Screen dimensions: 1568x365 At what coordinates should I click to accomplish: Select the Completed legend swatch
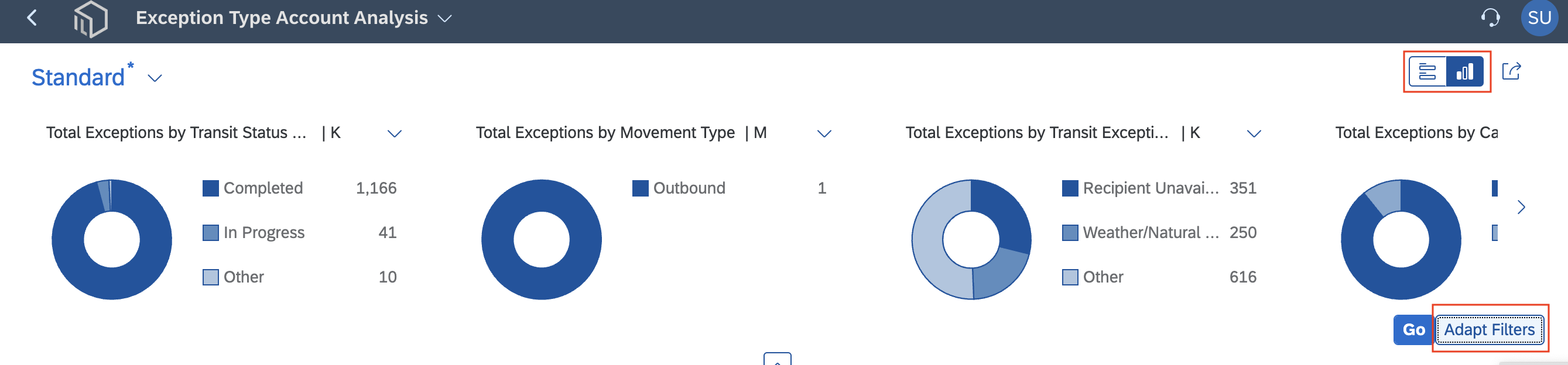211,188
